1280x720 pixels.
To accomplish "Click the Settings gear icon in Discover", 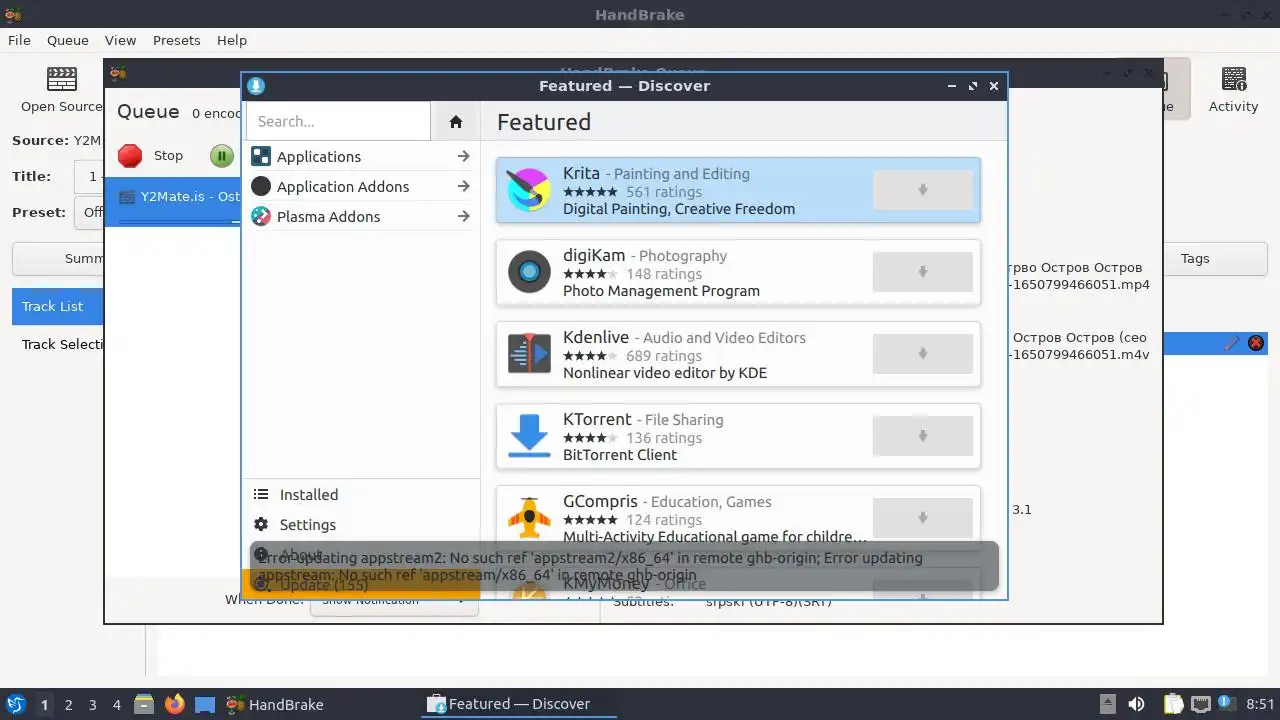I will pos(261,524).
